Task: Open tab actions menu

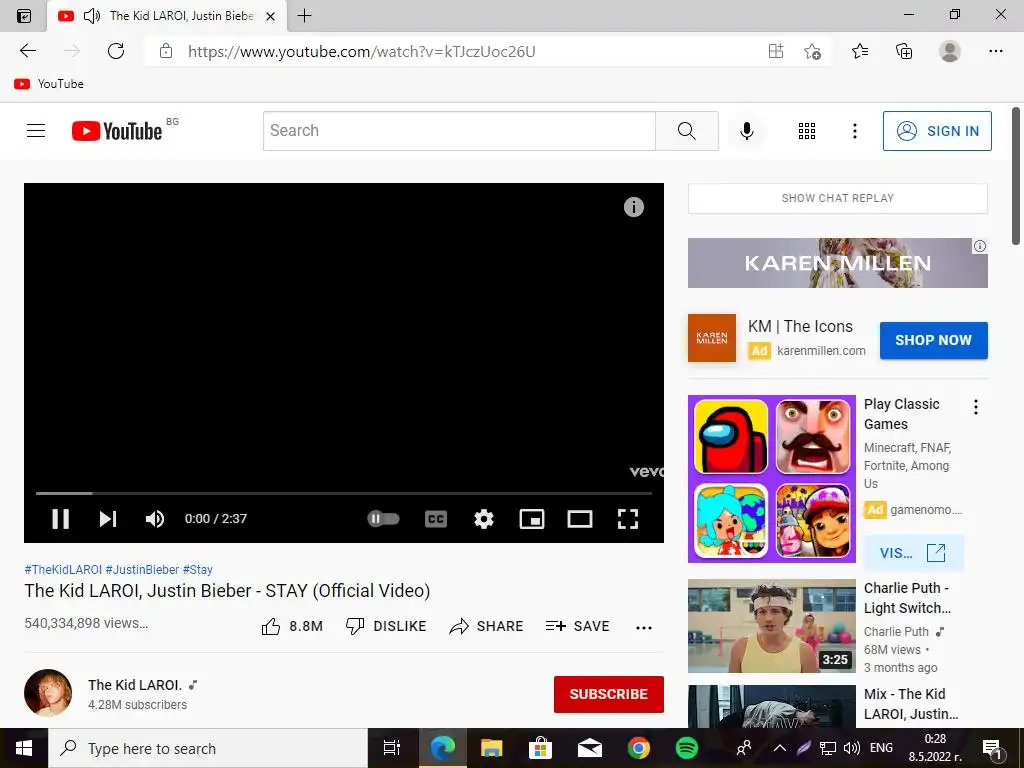Action: pyautogui.click(x=24, y=16)
